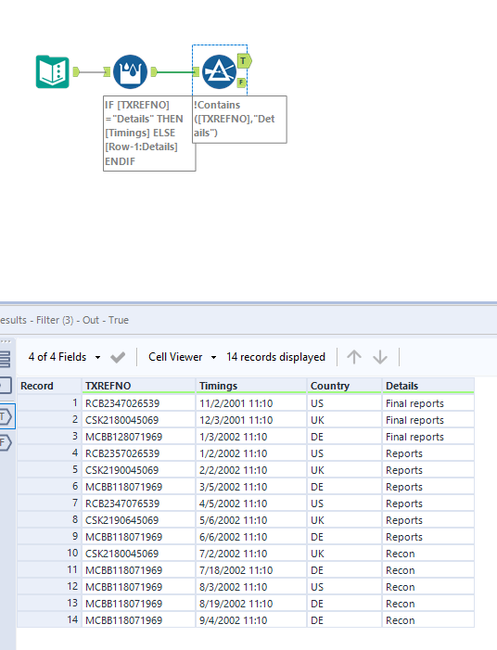The image size is (497, 650).
Task: Select timing 1/3/2002 11:10
Action: pyautogui.click(x=251, y=437)
